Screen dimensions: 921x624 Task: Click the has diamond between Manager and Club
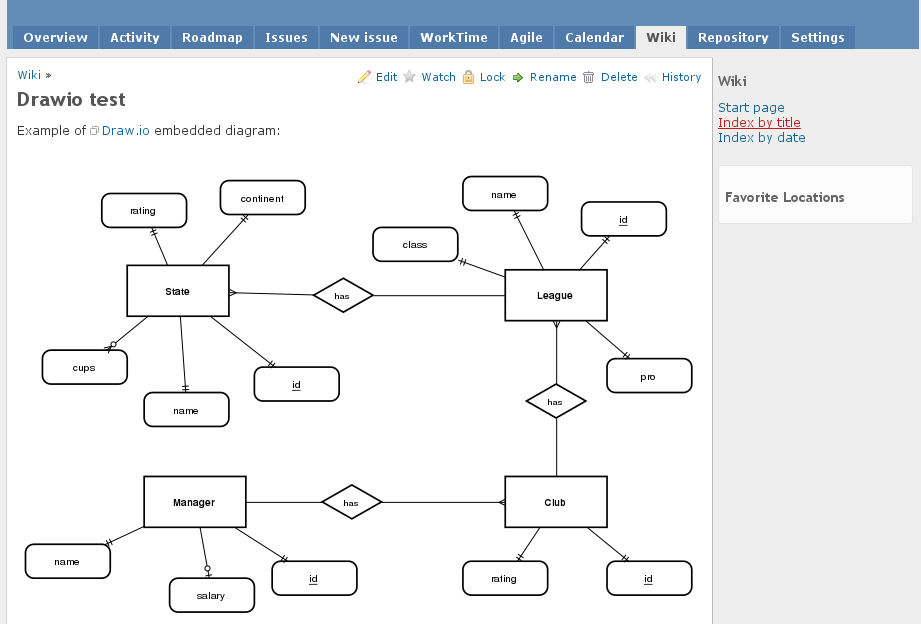[352, 502]
